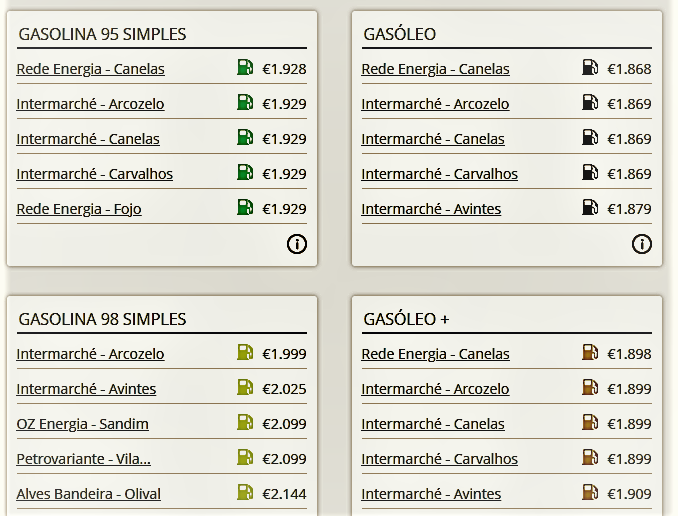The height and width of the screenshot is (516, 678).
Task: Click olive pump icon beside Alves Bandeira - Olival
Action: (x=245, y=492)
